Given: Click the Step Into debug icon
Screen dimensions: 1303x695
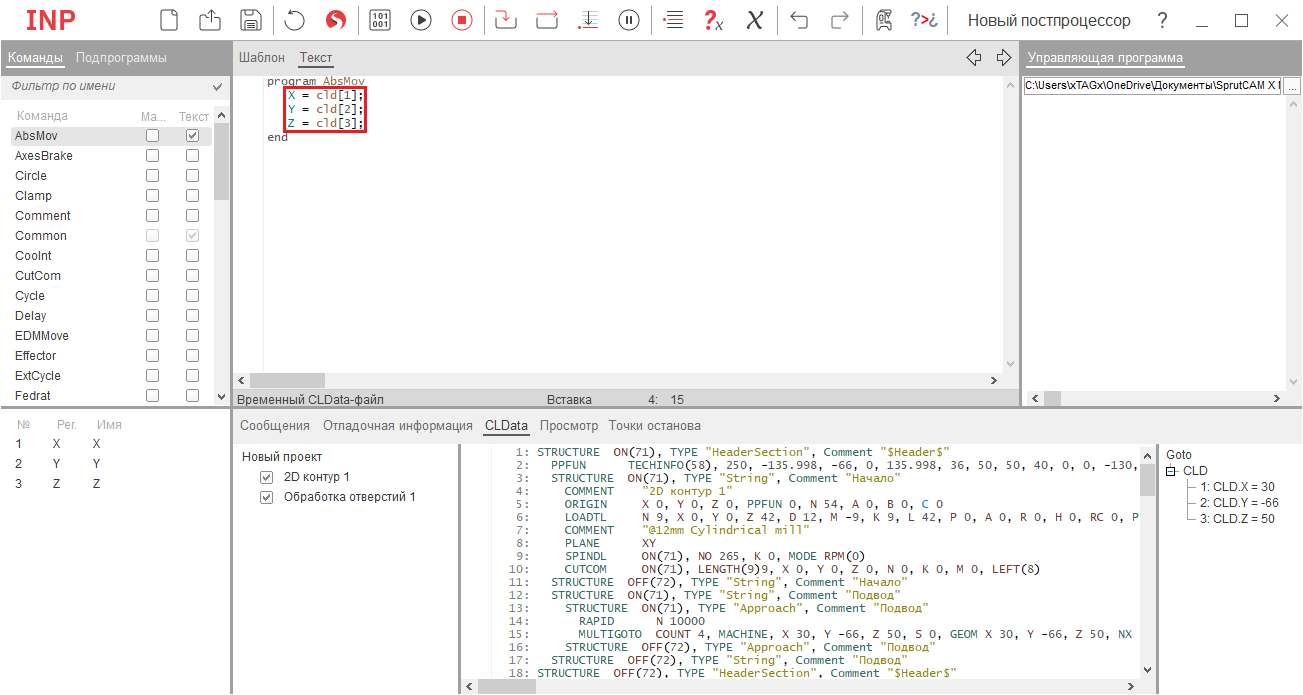Looking at the screenshot, I should tap(507, 20).
